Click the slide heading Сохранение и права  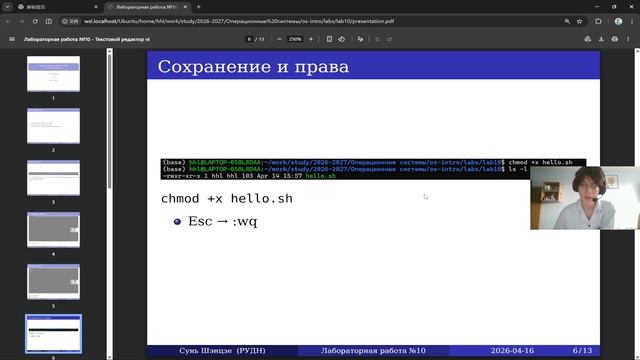coord(253,67)
